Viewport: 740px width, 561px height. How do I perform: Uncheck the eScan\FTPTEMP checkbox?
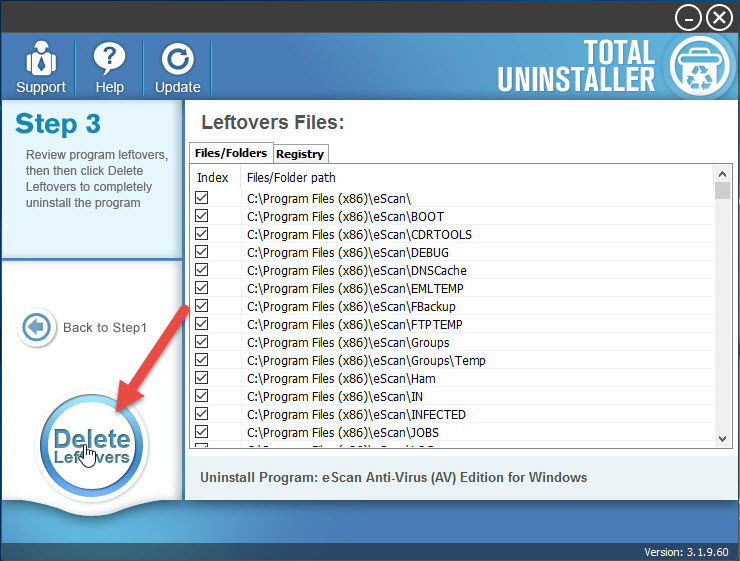(202, 324)
